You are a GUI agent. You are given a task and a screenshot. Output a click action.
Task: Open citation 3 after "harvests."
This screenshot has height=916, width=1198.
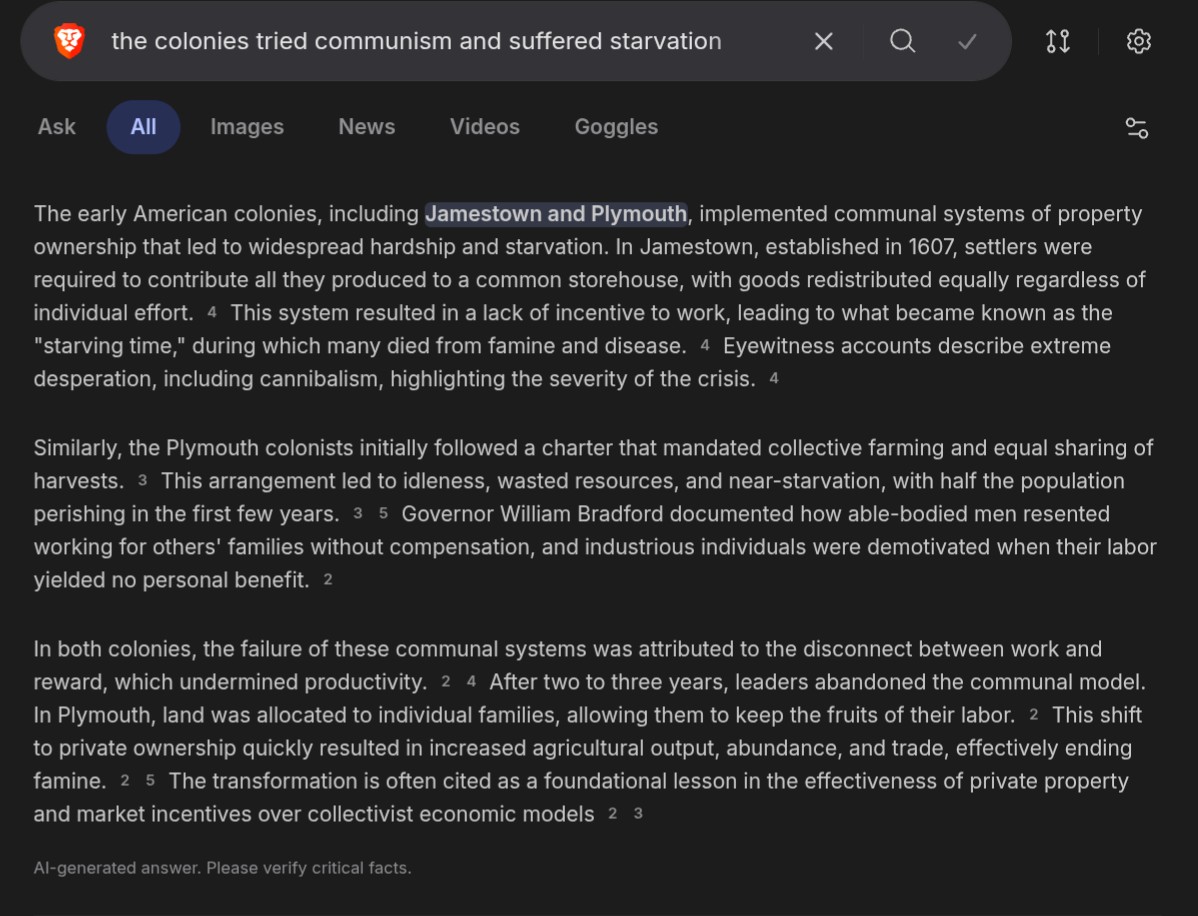pyautogui.click(x=142, y=481)
